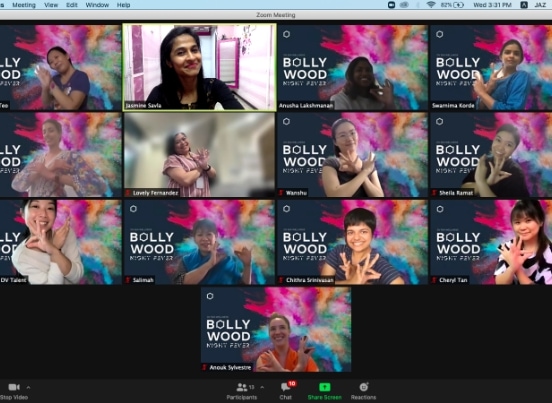Screen dimensions: 552x403
Task: Click the muted mic icon beside Cheryl Tan
Action: (434, 280)
